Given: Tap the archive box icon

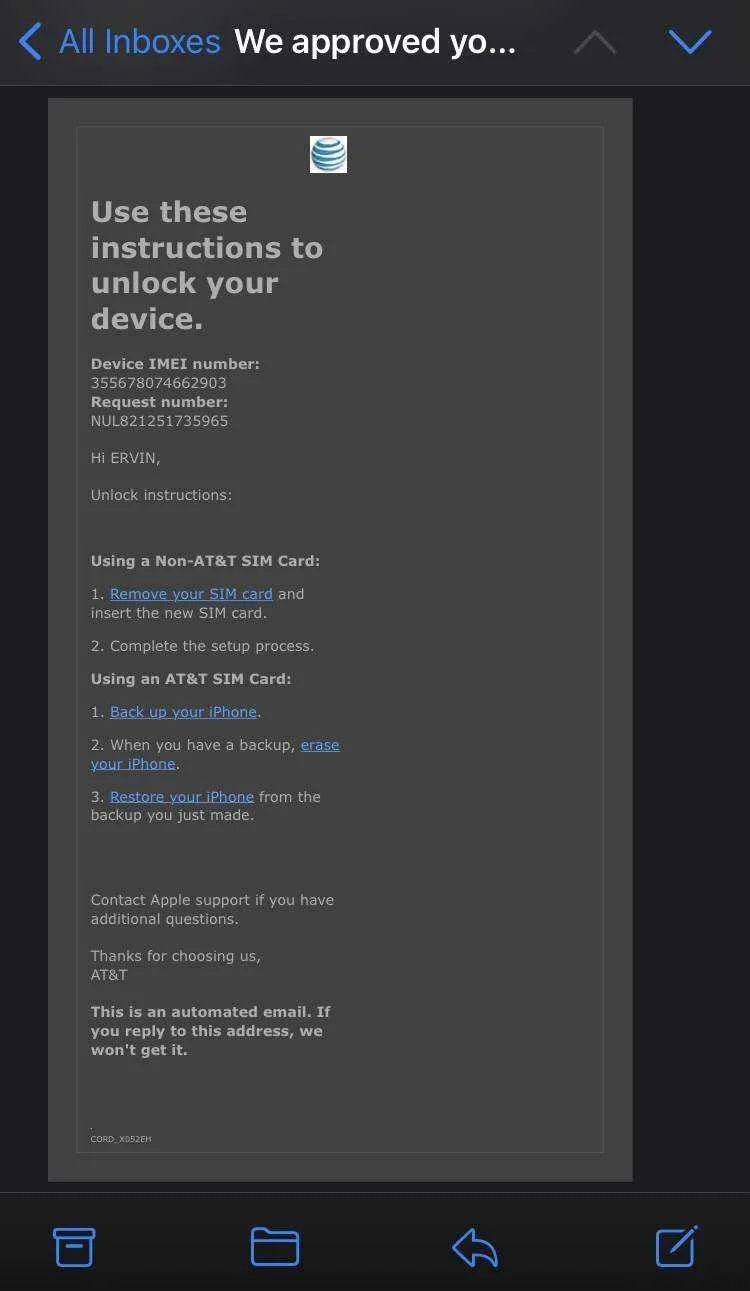Looking at the screenshot, I should 74,1247.
